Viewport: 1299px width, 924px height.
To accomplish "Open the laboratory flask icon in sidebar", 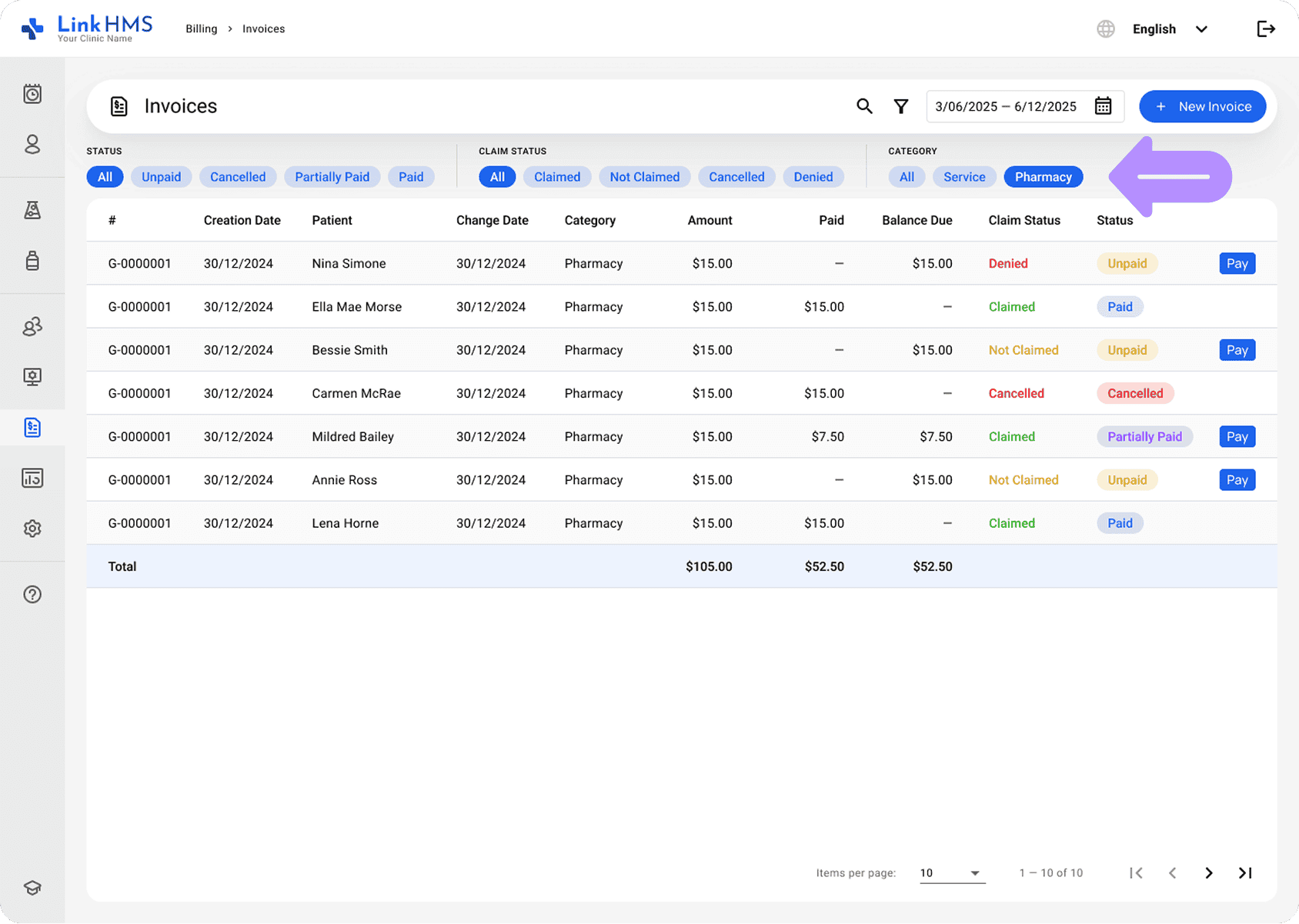I will (32, 210).
